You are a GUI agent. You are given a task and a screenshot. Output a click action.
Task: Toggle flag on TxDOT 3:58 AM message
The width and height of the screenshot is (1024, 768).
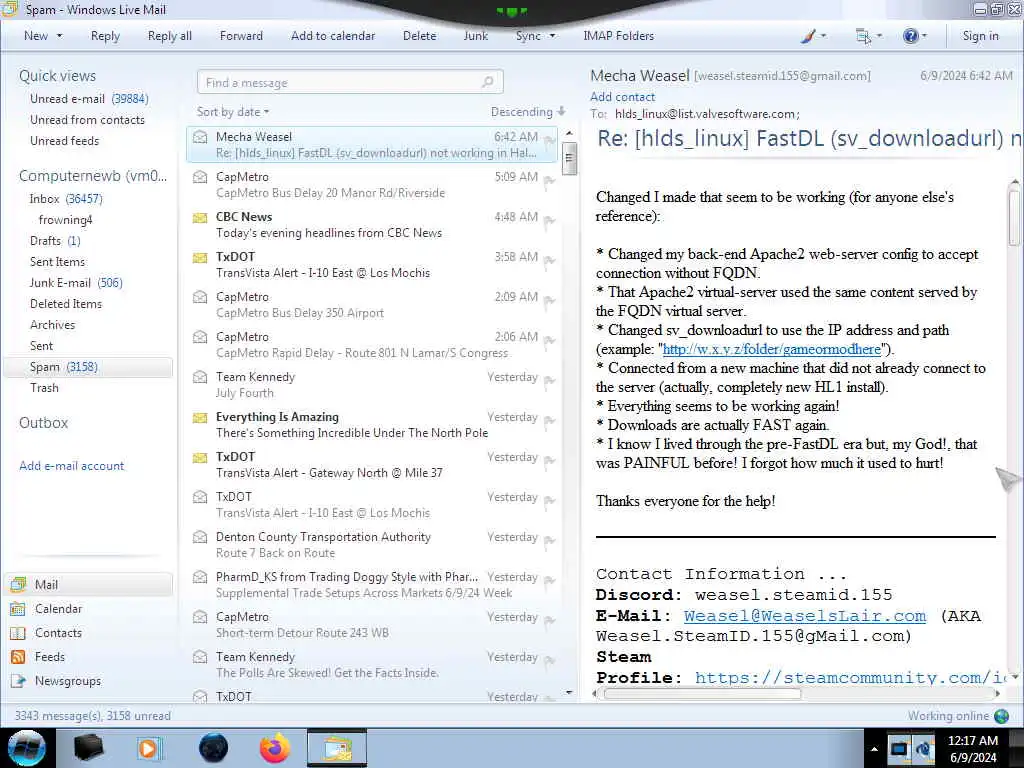(x=549, y=261)
